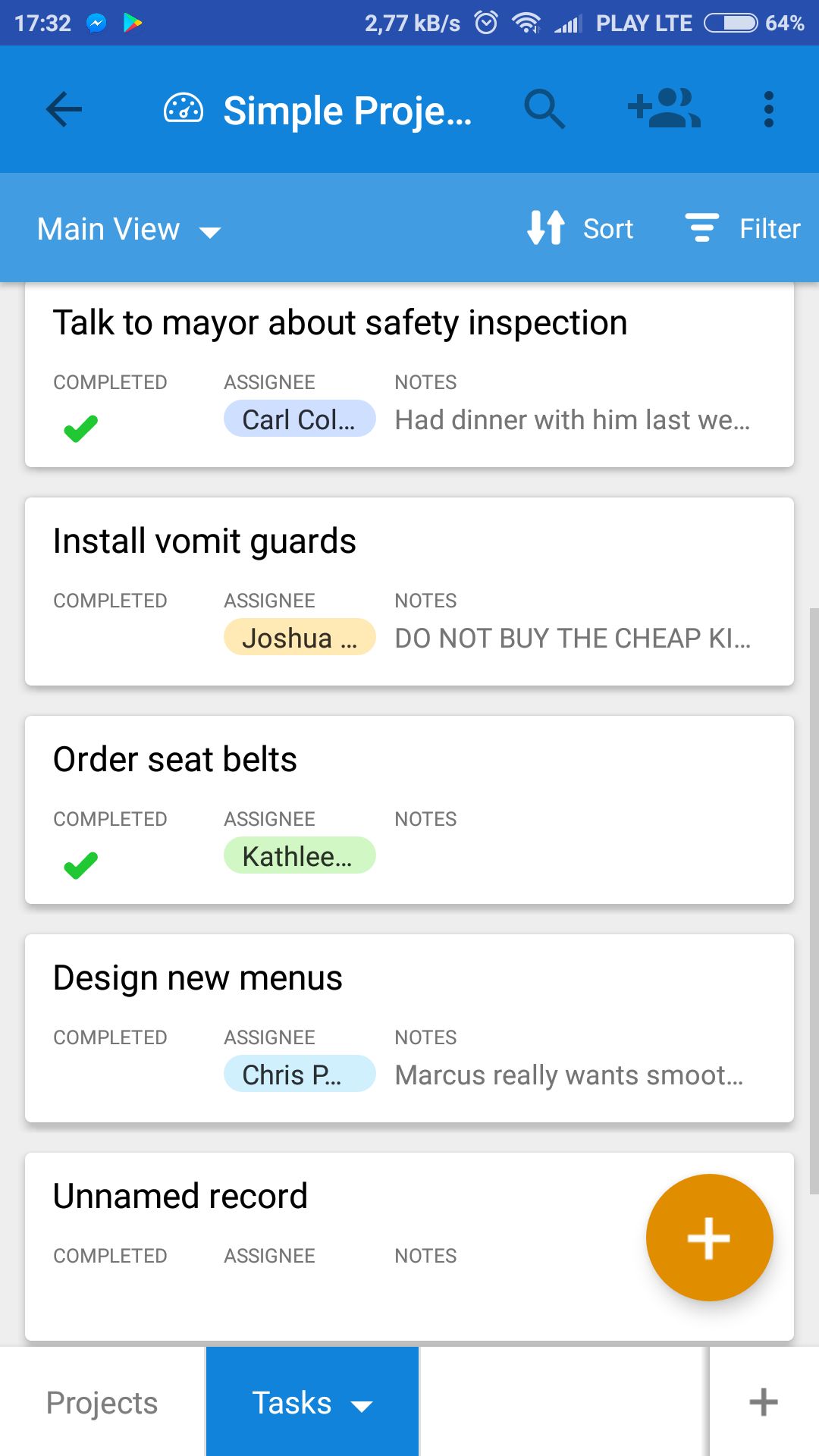819x1456 pixels.
Task: Uncheck Completed for Talk to mayor task
Action: [81, 428]
